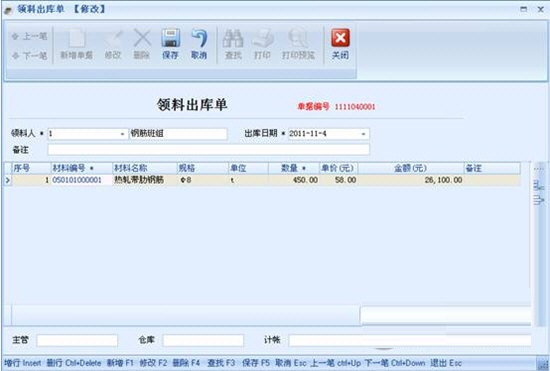Click the 金额(元) column header
550x371 pixels.
click(x=411, y=168)
